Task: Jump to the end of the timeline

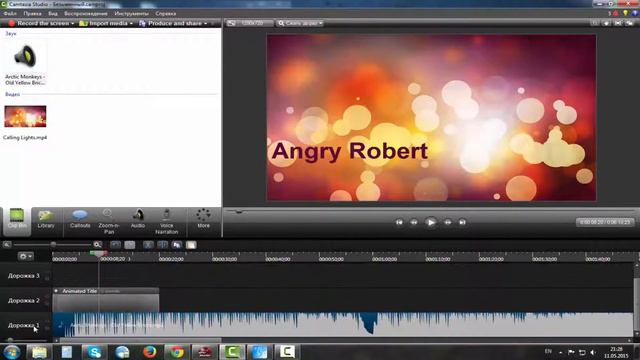Action: click(462, 222)
